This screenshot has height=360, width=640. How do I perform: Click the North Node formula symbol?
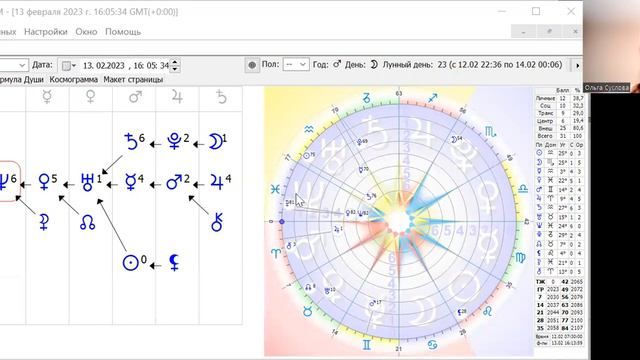[x=87, y=222]
